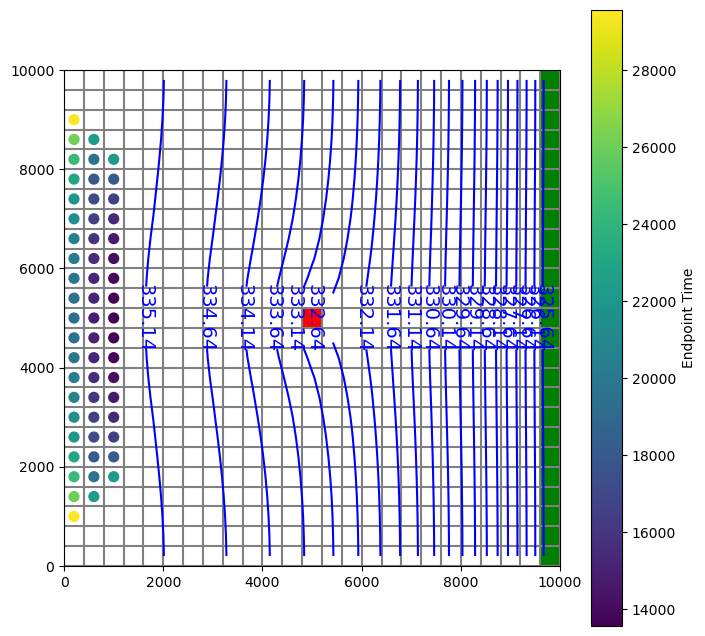Click the 20000 colorbar tick label
The image size is (705, 636).
pos(654,379)
